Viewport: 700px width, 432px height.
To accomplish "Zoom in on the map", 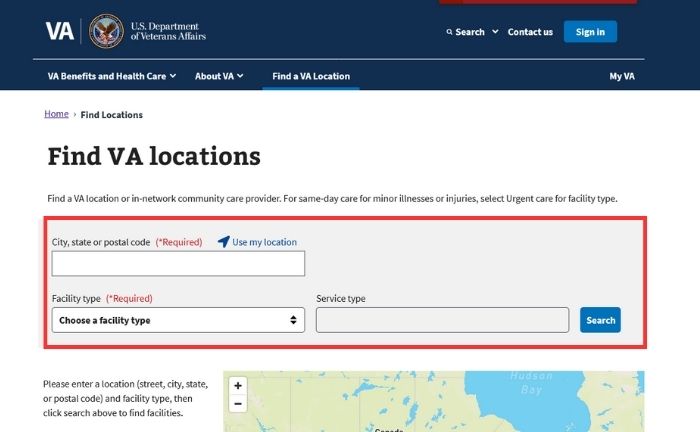I will pyautogui.click(x=238, y=386).
